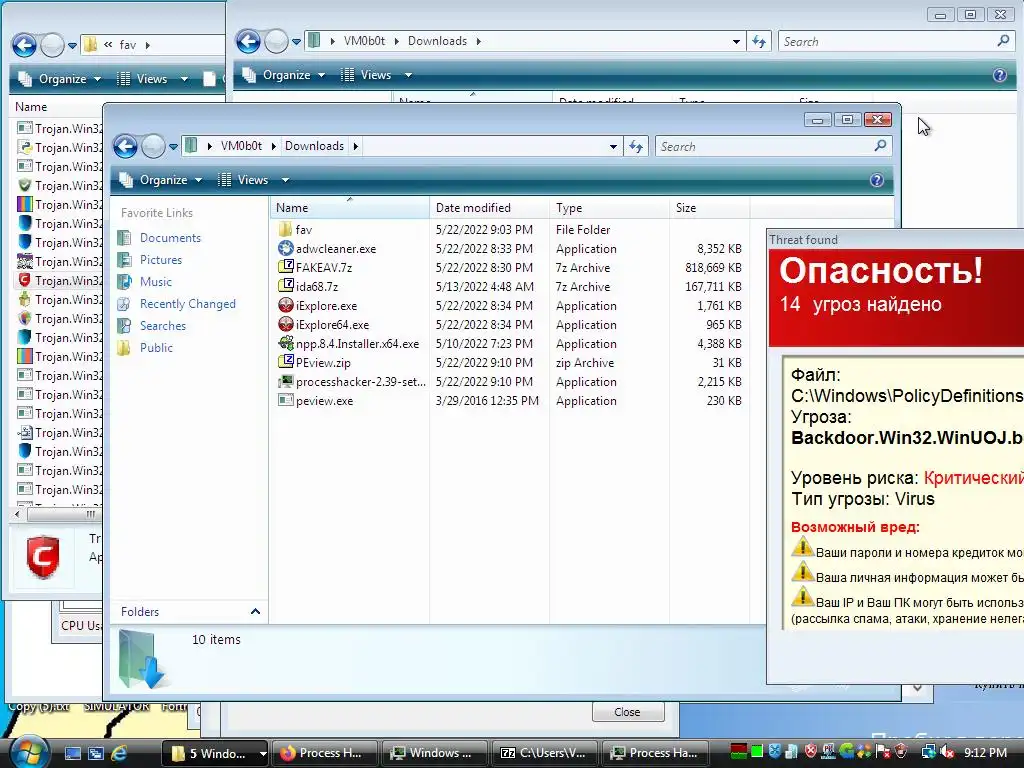Go back in the fav window
1024x768 pixels.
(x=24, y=45)
